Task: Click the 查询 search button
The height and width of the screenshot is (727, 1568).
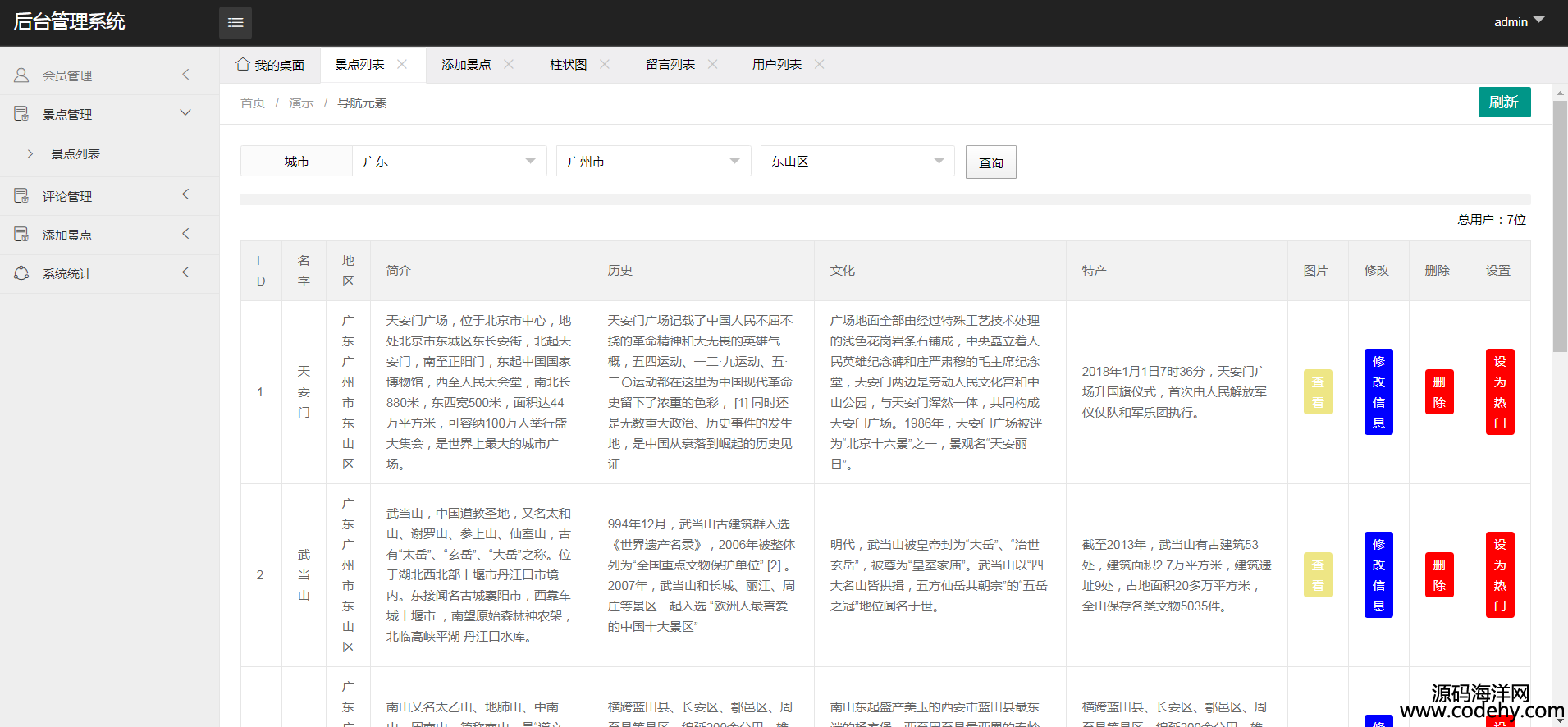Action: coord(990,162)
